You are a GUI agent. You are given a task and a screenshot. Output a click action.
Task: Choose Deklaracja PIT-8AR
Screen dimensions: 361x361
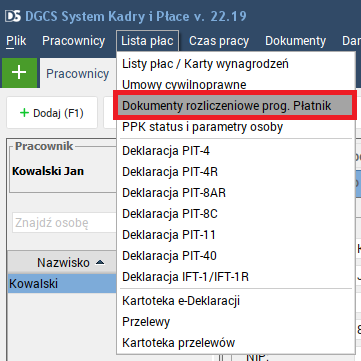(235, 193)
